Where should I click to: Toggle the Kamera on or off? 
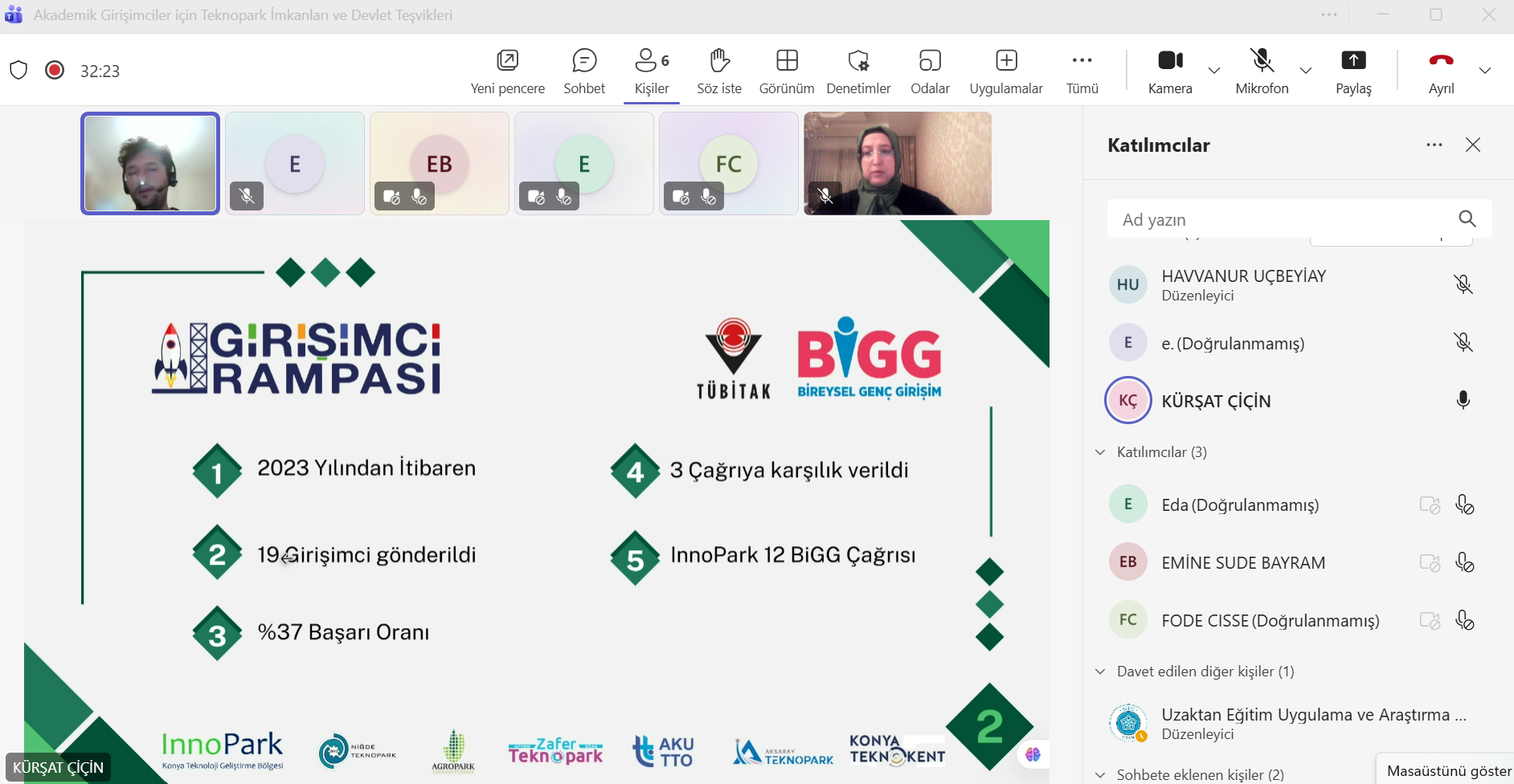(x=1170, y=71)
